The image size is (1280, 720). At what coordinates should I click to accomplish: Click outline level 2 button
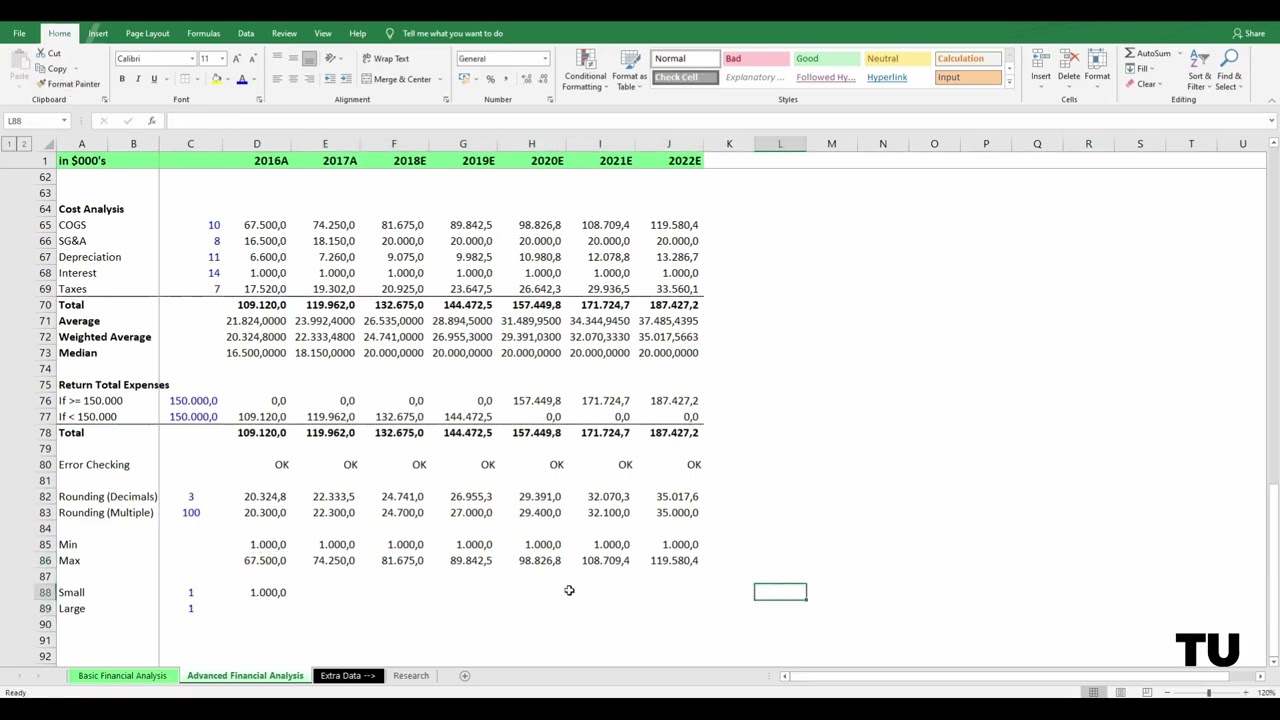click(24, 144)
